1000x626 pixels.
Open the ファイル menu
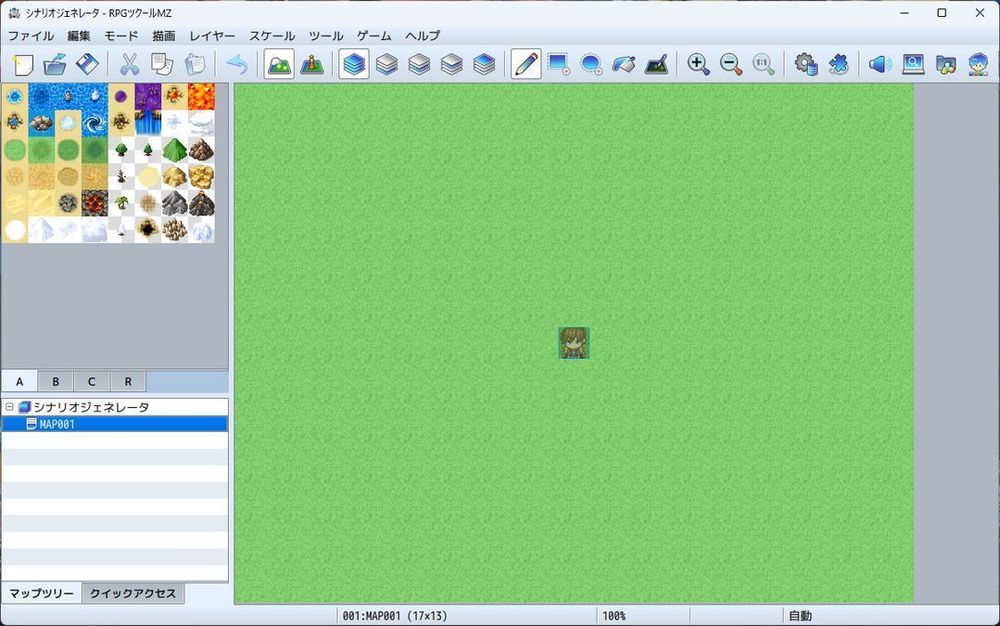pyautogui.click(x=31, y=36)
